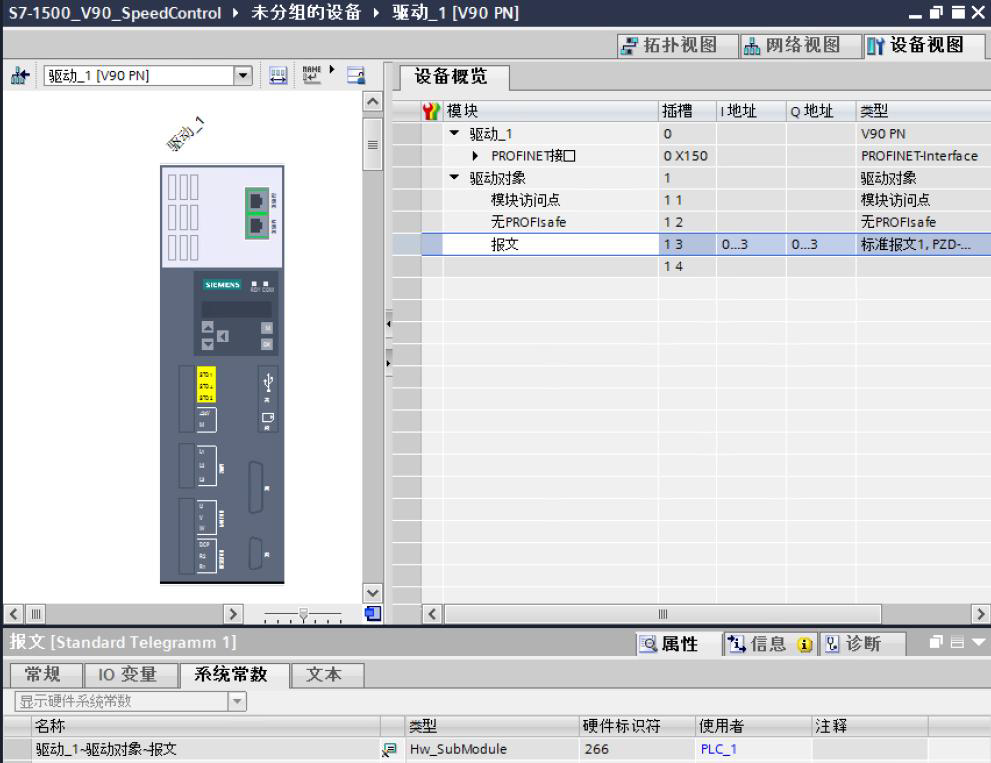Click the network switch icon left of device selector
Screen dimensions: 991x763
pyautogui.click(x=20, y=76)
